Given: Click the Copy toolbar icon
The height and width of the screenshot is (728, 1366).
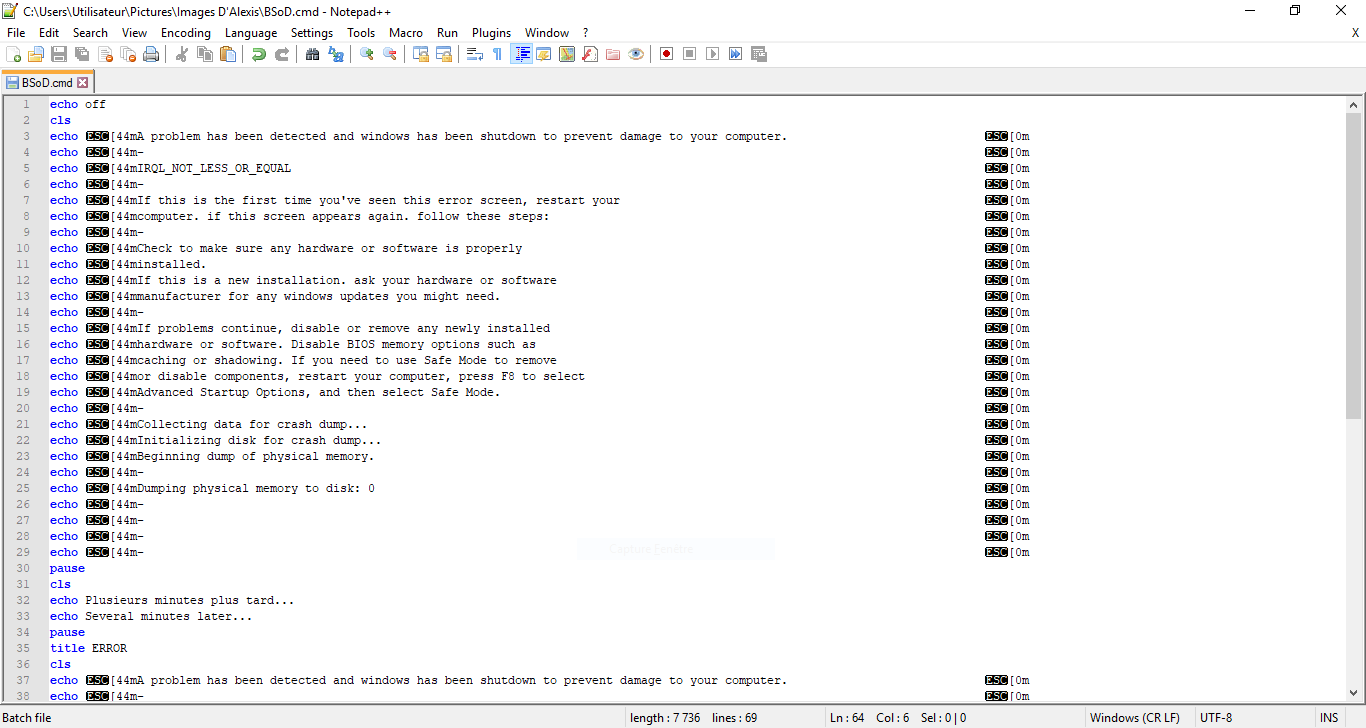Looking at the screenshot, I should [x=205, y=54].
